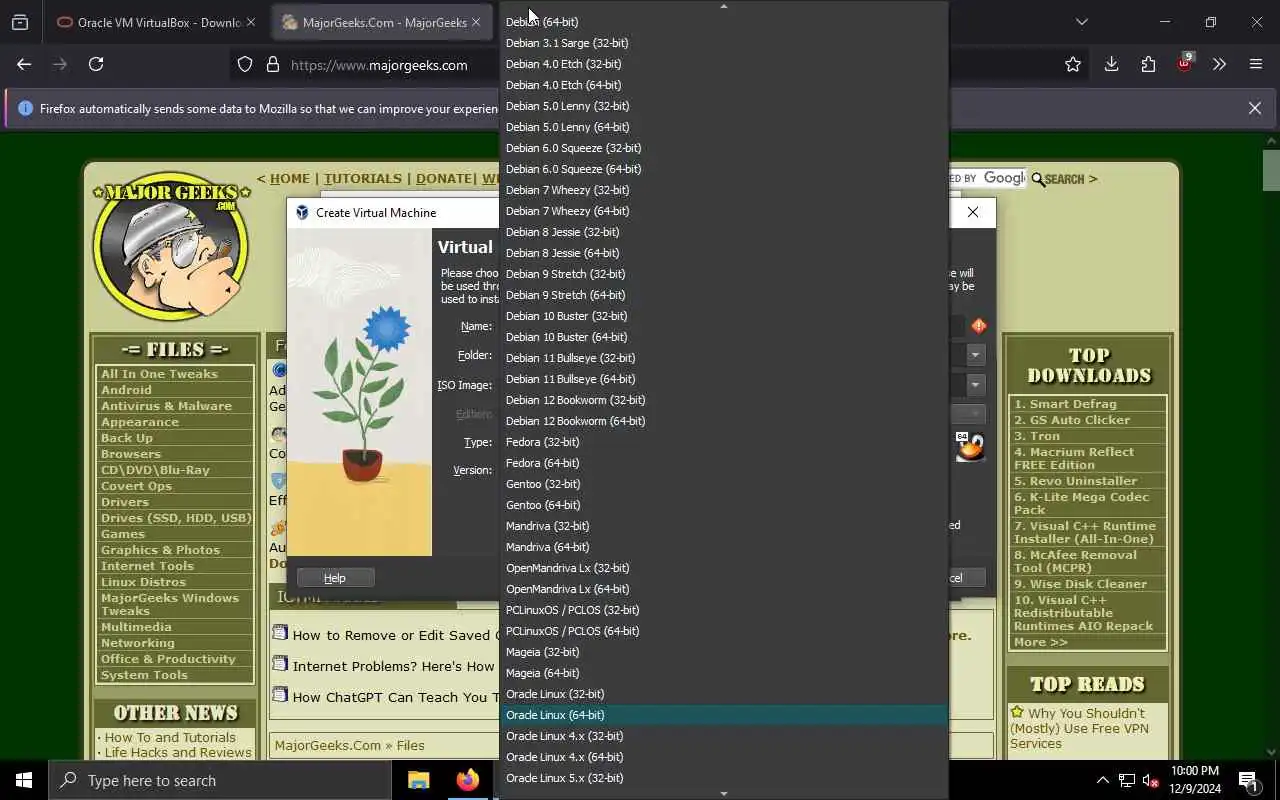
Task: Open Antivirus & Malware category
Action: point(166,406)
